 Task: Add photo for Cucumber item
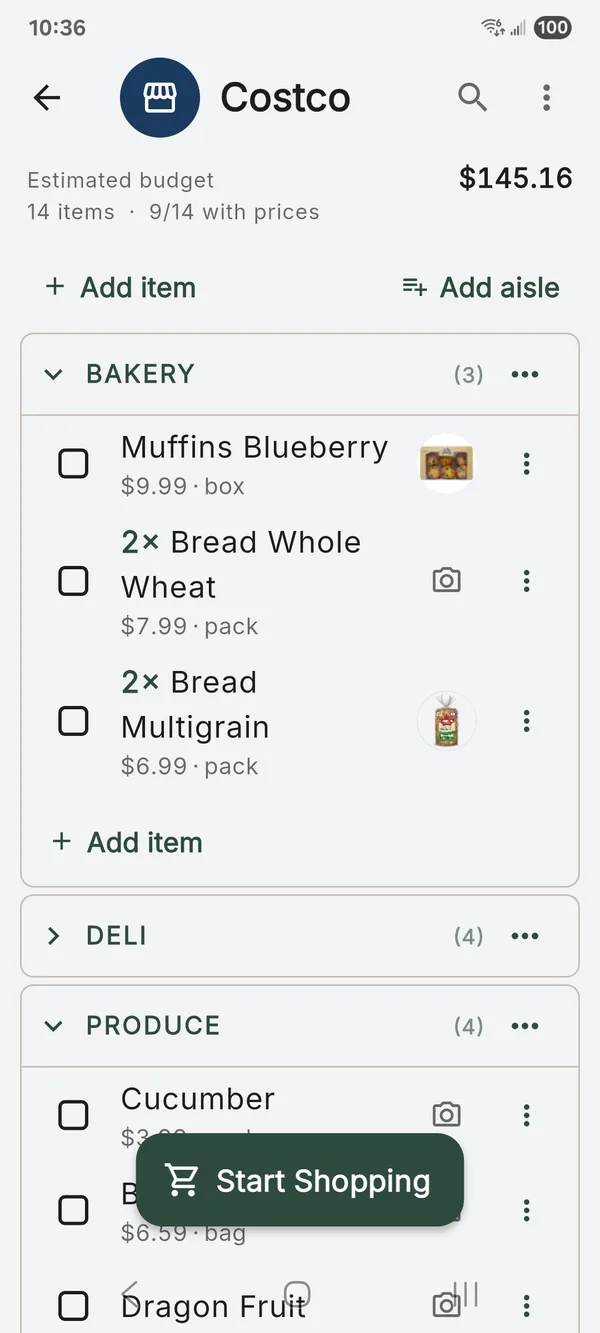click(x=446, y=1114)
